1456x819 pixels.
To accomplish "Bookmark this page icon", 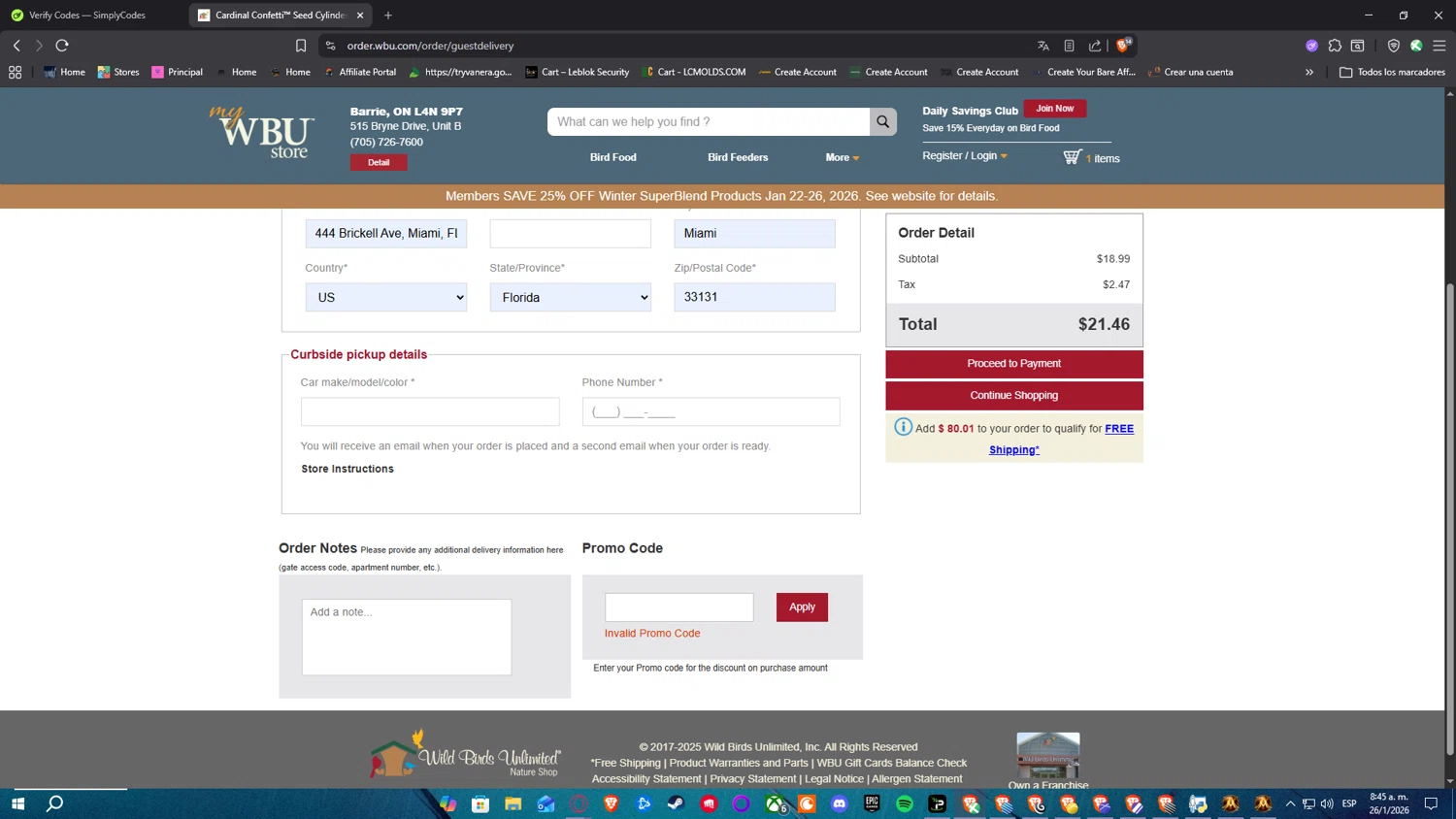I will (x=301, y=46).
